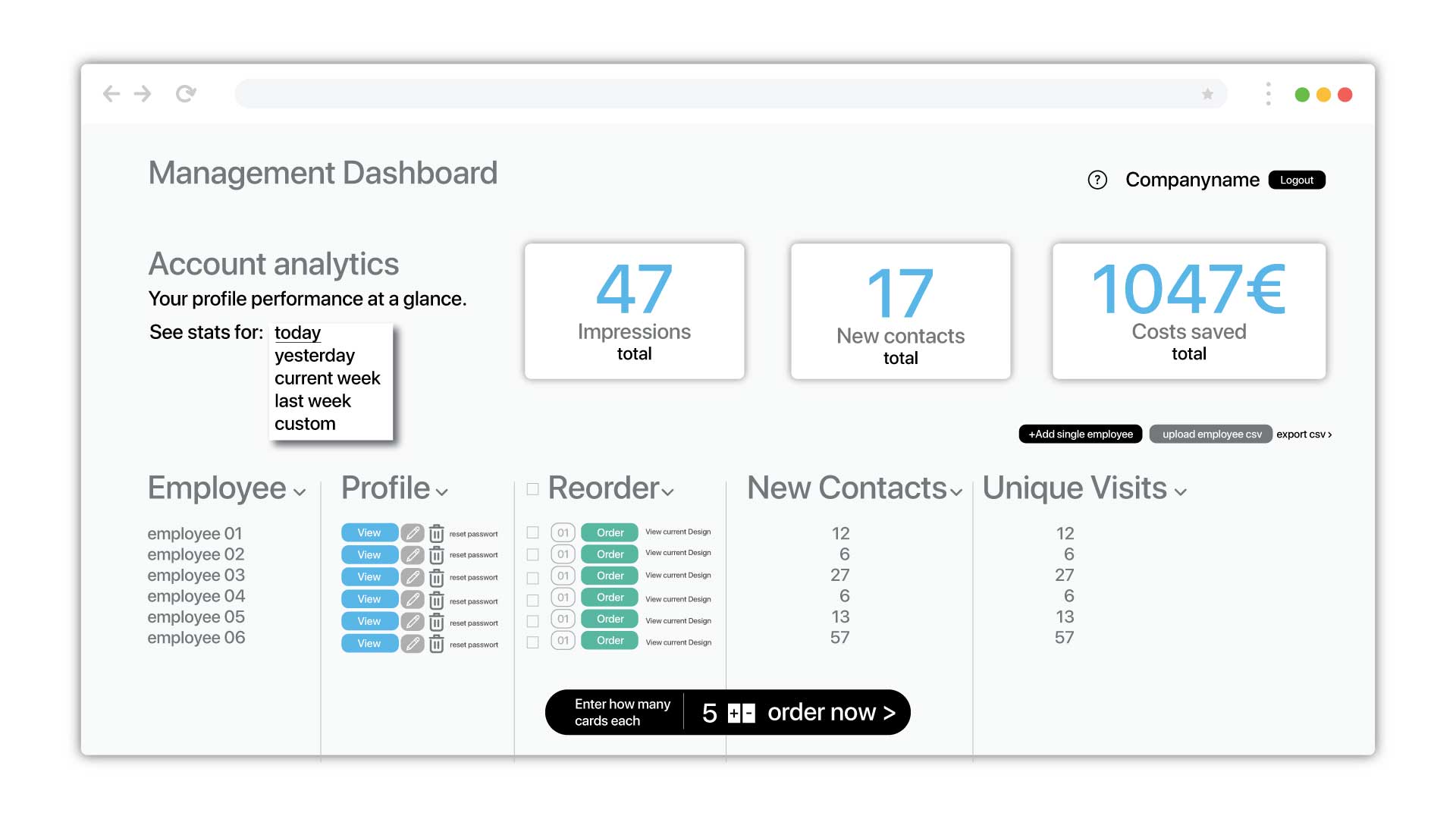Open help via the question mark icon
The width and height of the screenshot is (1456, 819).
click(1097, 180)
